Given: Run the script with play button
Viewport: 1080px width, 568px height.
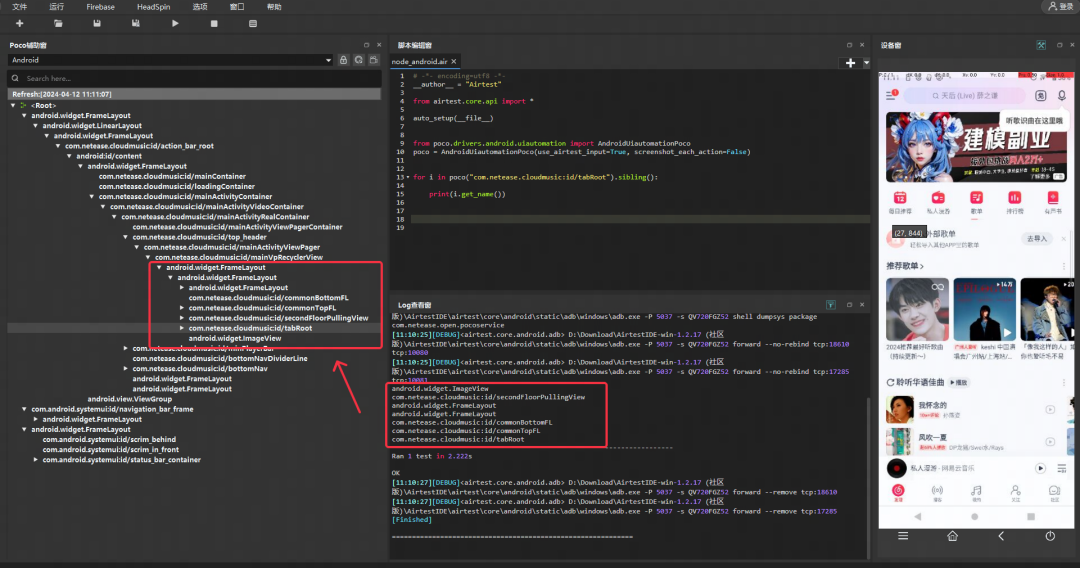Looking at the screenshot, I should tap(176, 23).
